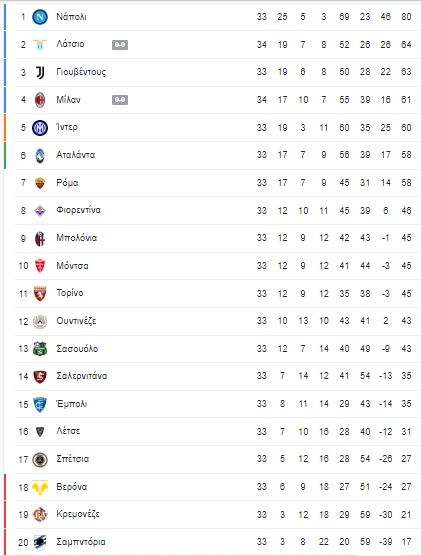Click the Inter club badge icon
421x556 pixels.
(x=40, y=128)
